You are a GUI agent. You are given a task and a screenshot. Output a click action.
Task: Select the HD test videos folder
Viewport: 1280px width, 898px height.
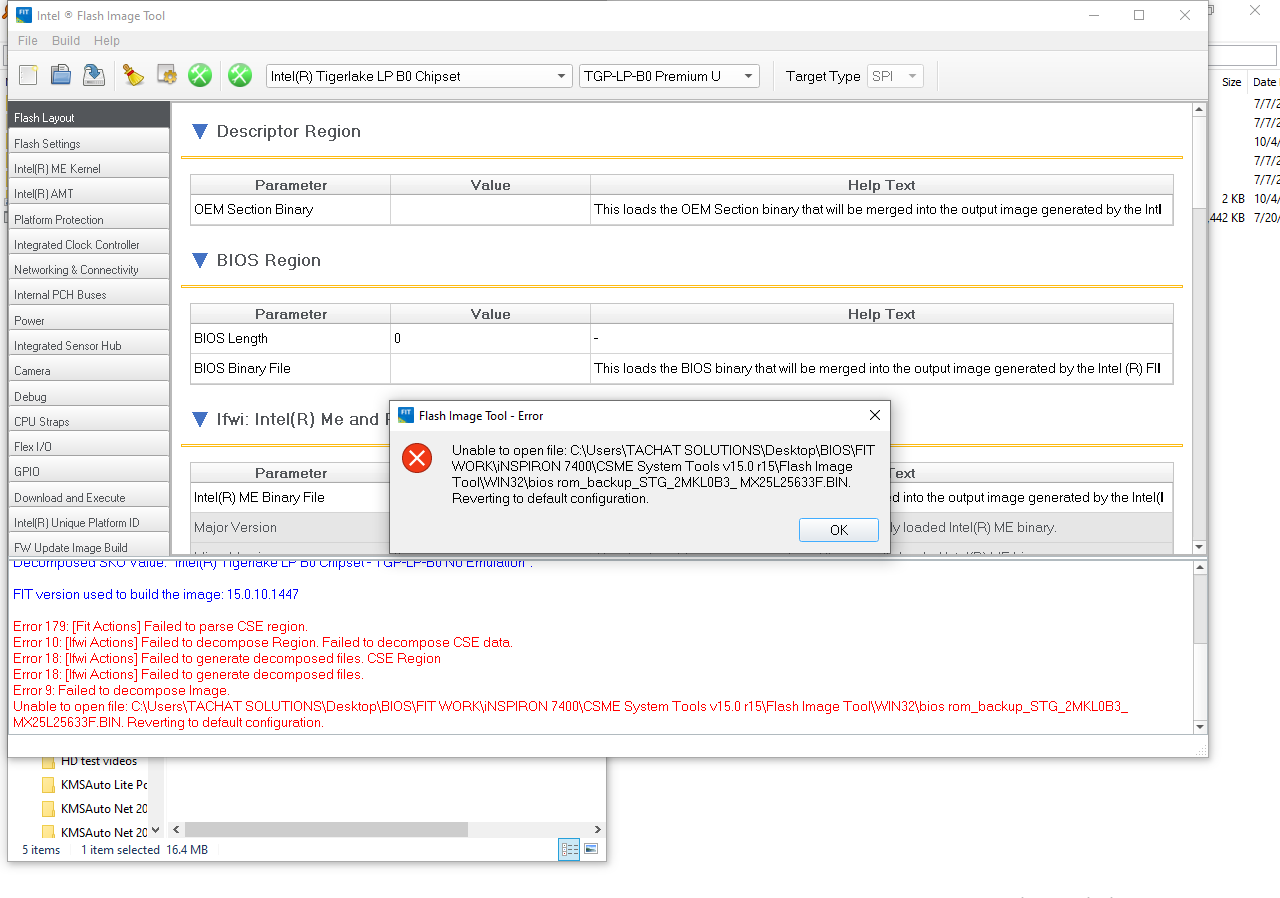coord(98,761)
